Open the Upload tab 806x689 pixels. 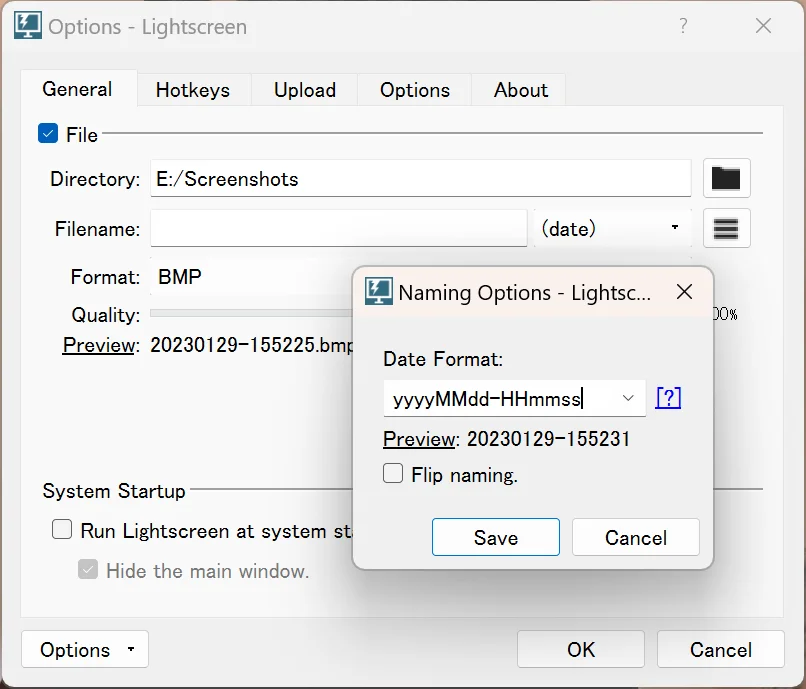305,90
